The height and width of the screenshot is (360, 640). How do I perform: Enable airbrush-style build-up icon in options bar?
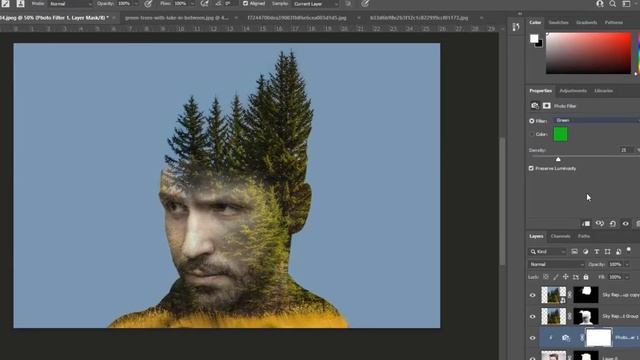(x=204, y=4)
